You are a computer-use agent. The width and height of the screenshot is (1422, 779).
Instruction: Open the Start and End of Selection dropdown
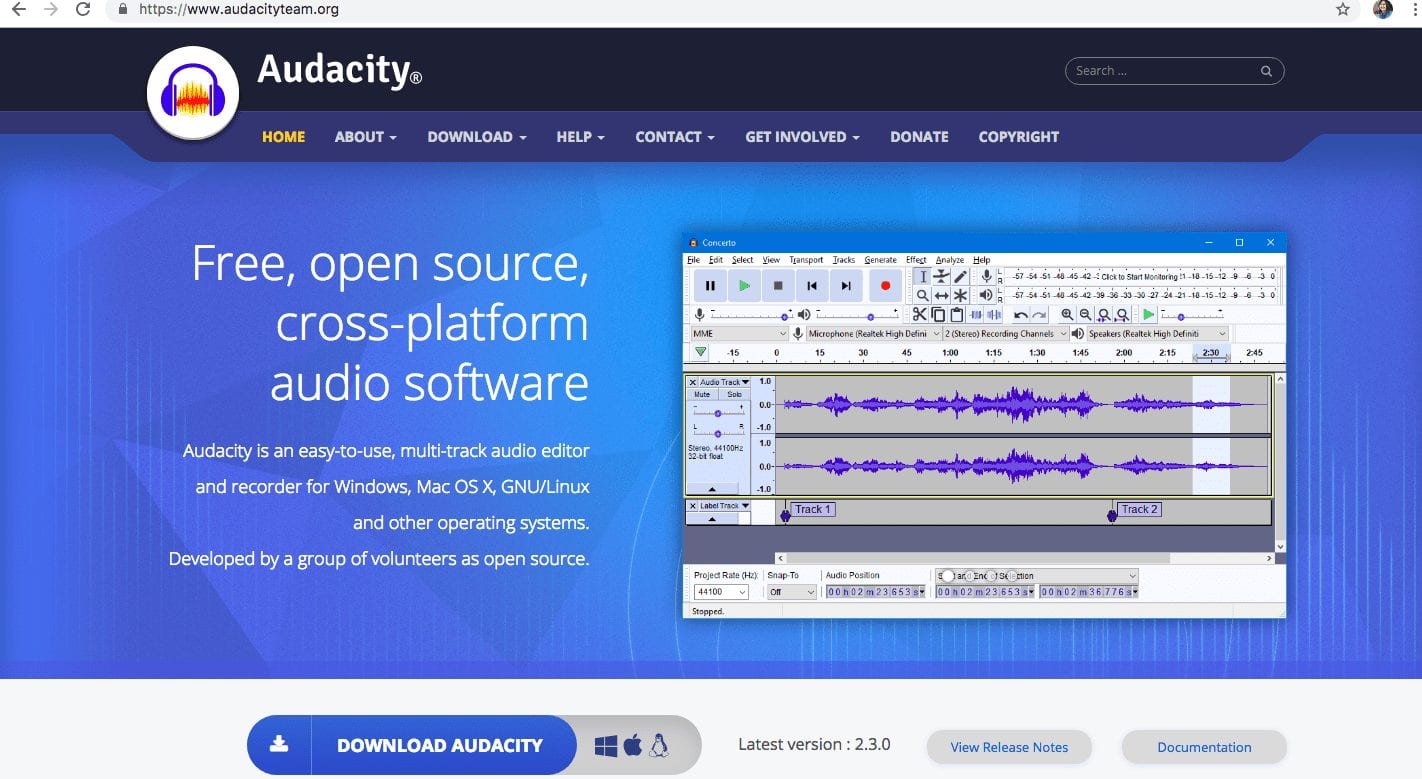coord(1037,576)
